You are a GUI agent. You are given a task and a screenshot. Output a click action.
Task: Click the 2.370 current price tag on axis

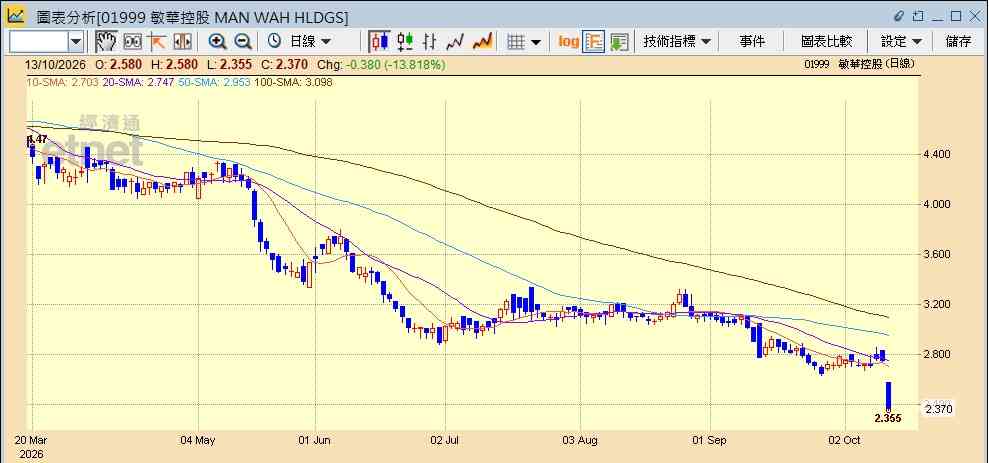[x=939, y=409]
